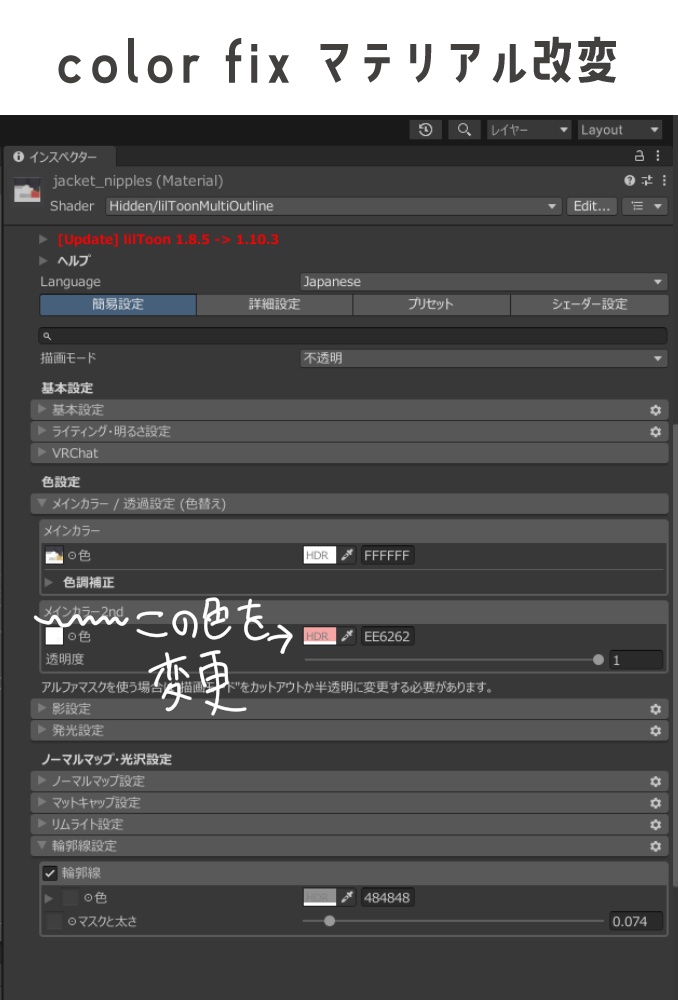678x1000 pixels.
Task: Collapse the 輪郭線設定 foldout
Action: (x=42, y=846)
